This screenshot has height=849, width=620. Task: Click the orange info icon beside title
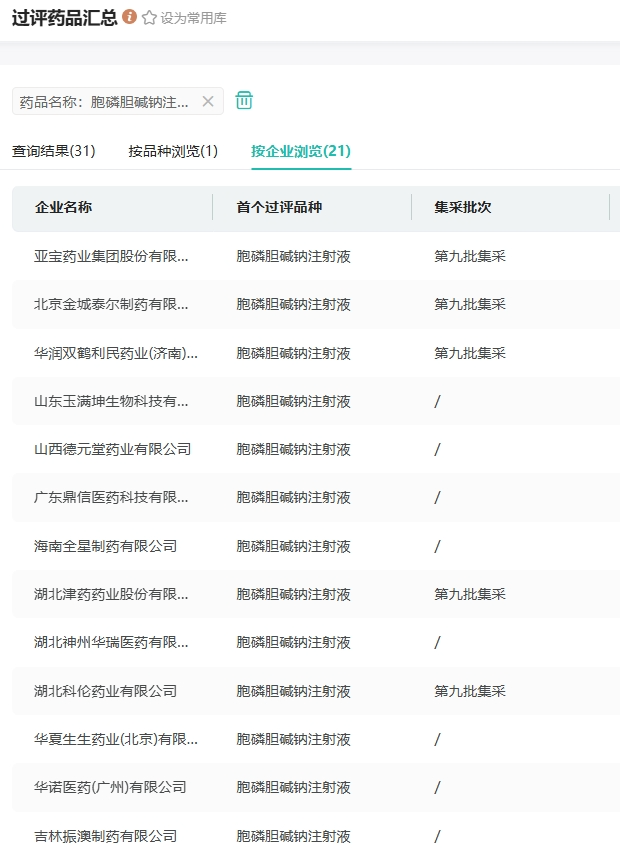[129, 17]
